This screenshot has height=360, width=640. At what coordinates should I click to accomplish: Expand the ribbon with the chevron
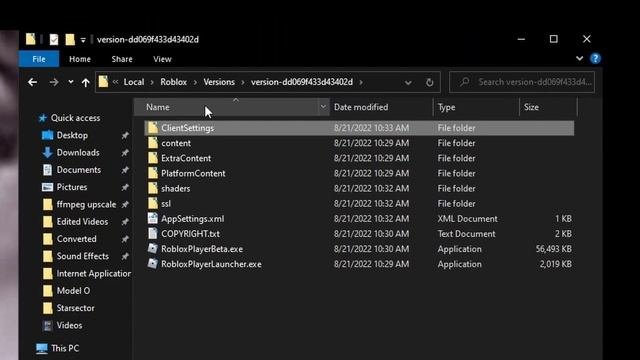(x=579, y=58)
